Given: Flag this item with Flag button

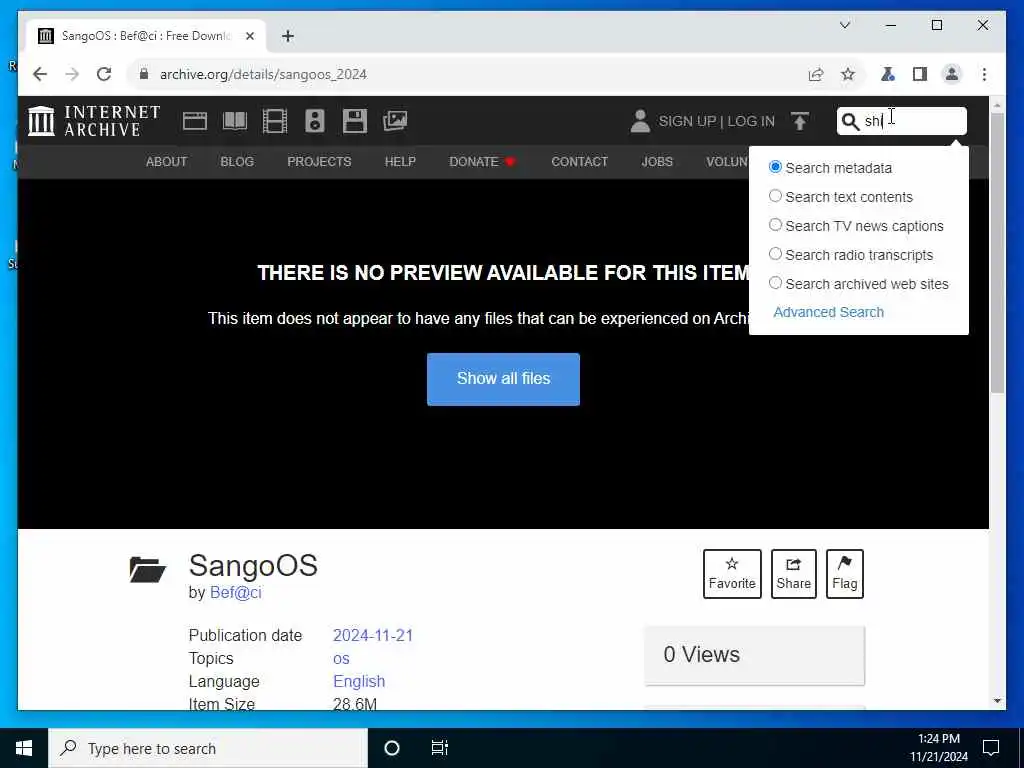Looking at the screenshot, I should [x=844, y=574].
